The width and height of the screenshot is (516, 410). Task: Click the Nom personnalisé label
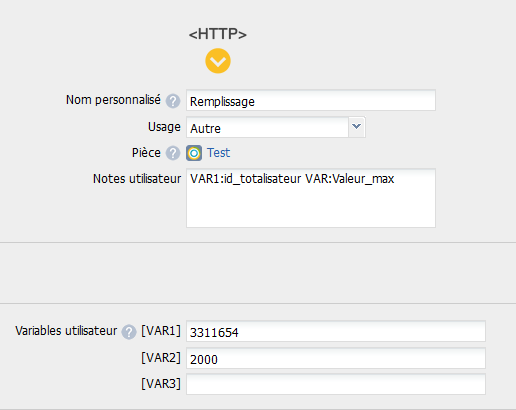113,100
